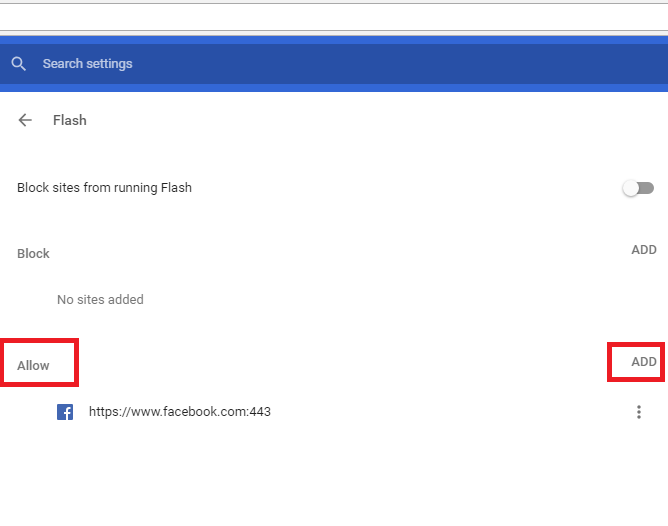
Task: Click the No sites added text
Action: click(x=100, y=300)
